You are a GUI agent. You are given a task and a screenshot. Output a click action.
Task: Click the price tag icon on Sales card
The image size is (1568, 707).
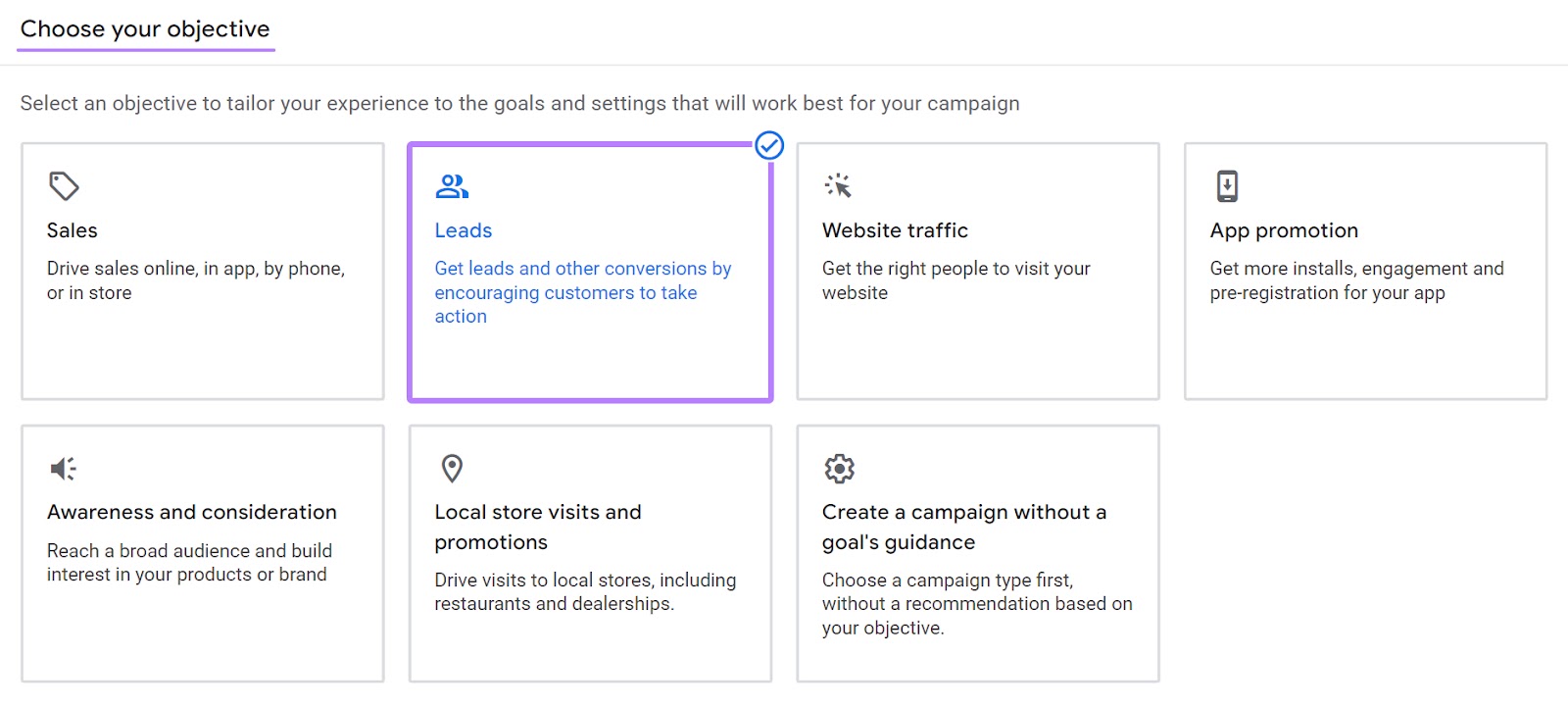(x=62, y=186)
